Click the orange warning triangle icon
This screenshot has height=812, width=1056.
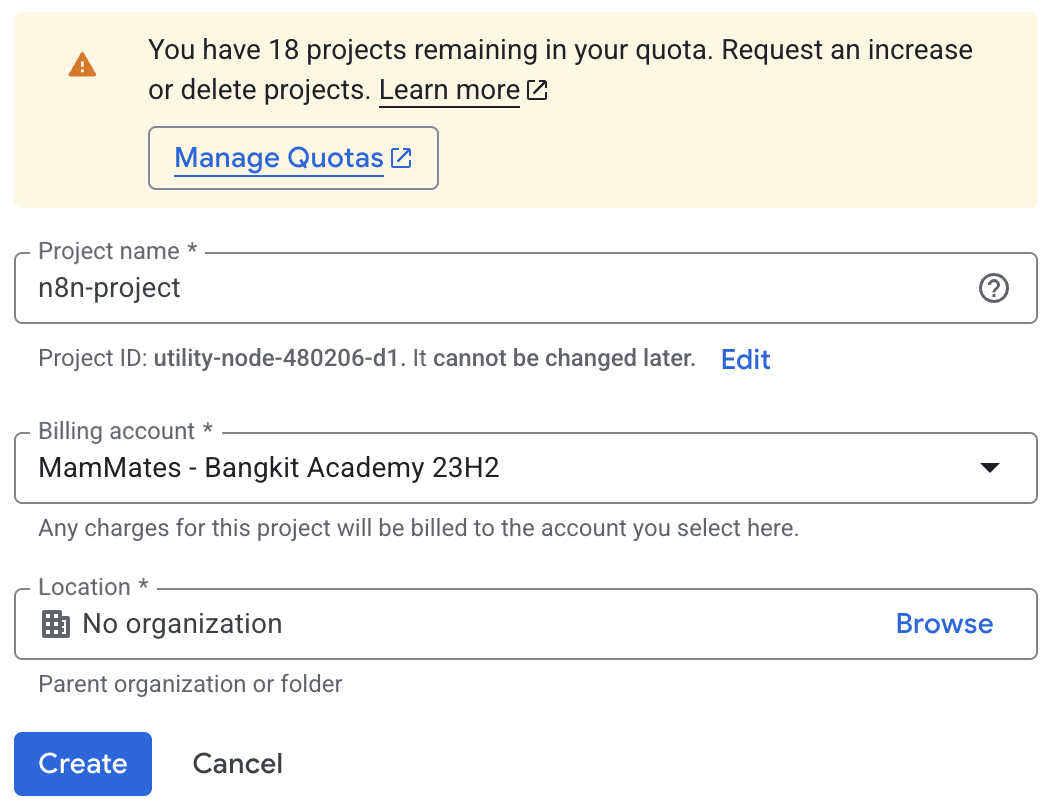[82, 65]
